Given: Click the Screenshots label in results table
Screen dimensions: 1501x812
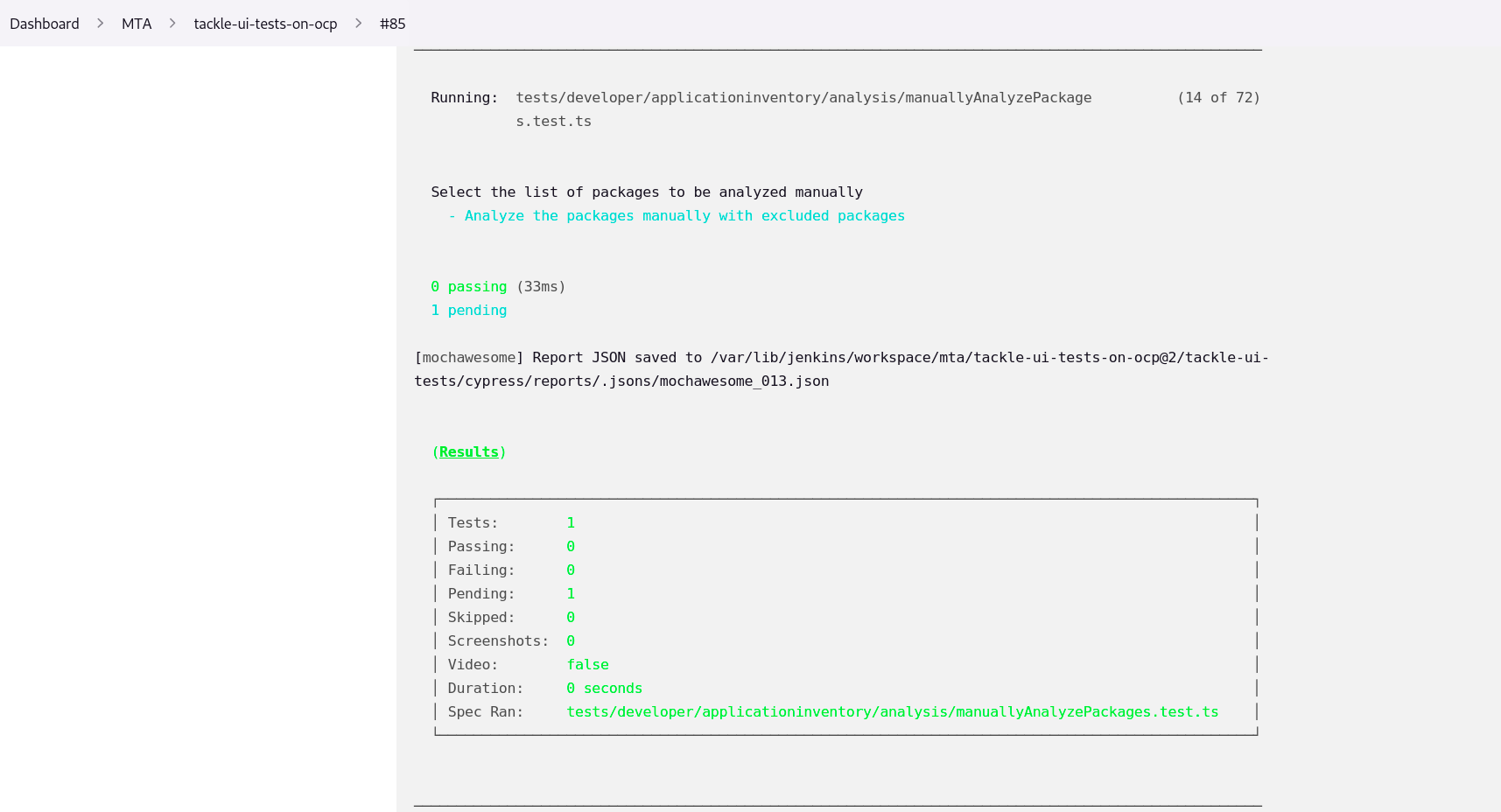Looking at the screenshot, I should coord(498,641).
